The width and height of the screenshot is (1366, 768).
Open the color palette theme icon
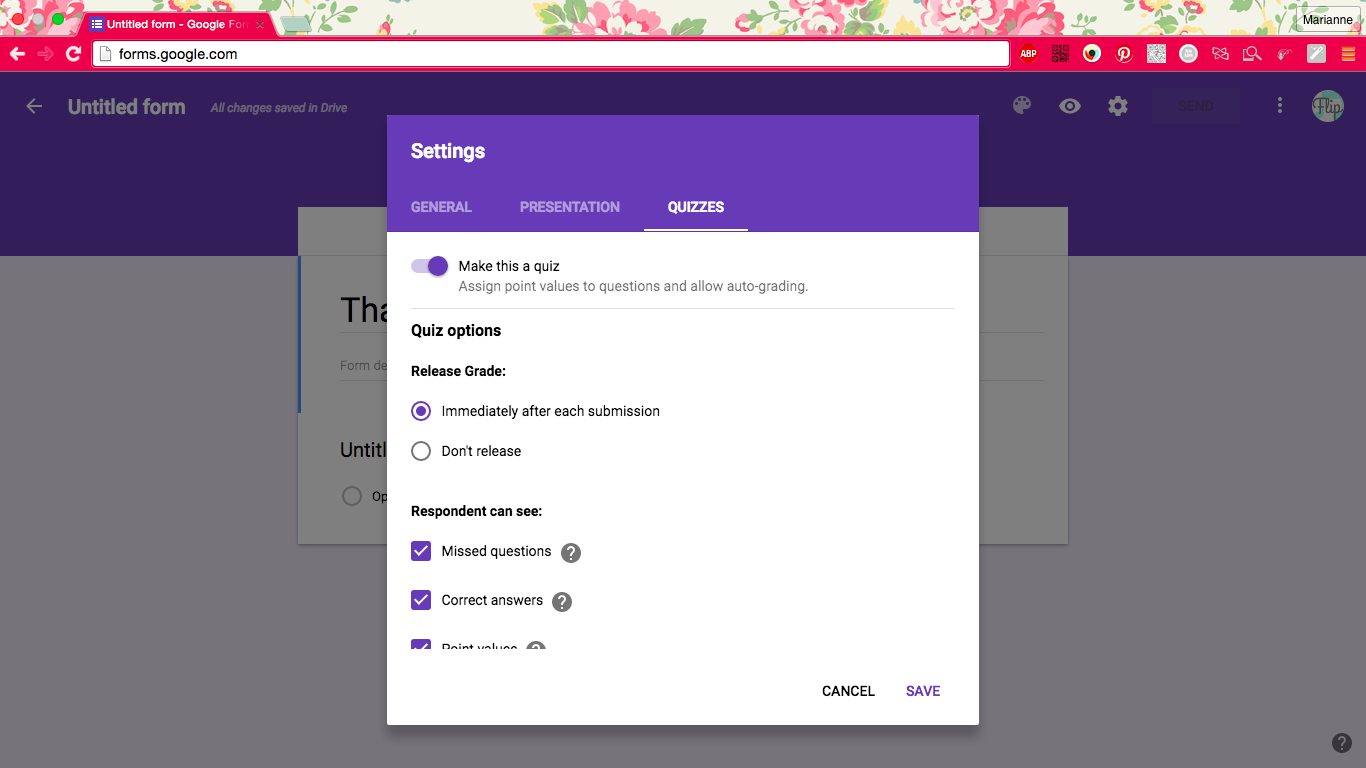click(1021, 106)
